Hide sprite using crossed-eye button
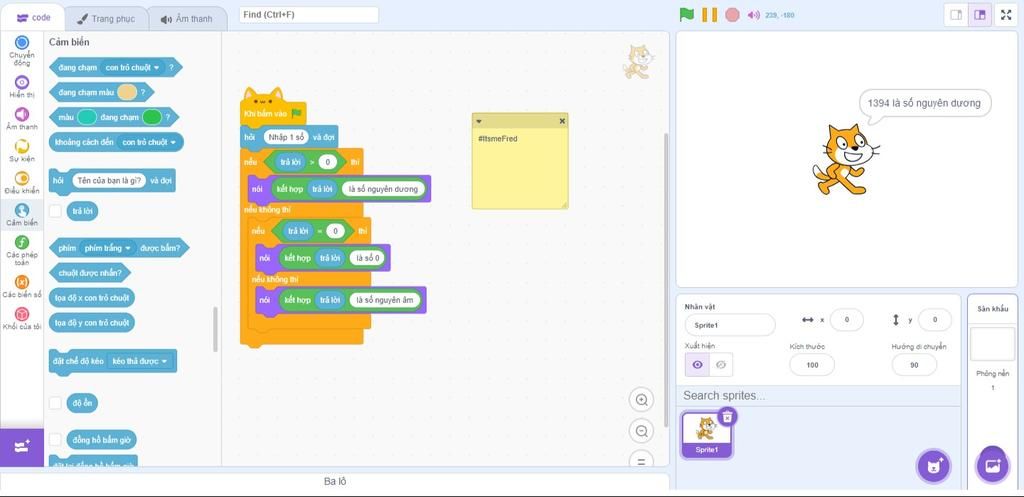 point(721,365)
